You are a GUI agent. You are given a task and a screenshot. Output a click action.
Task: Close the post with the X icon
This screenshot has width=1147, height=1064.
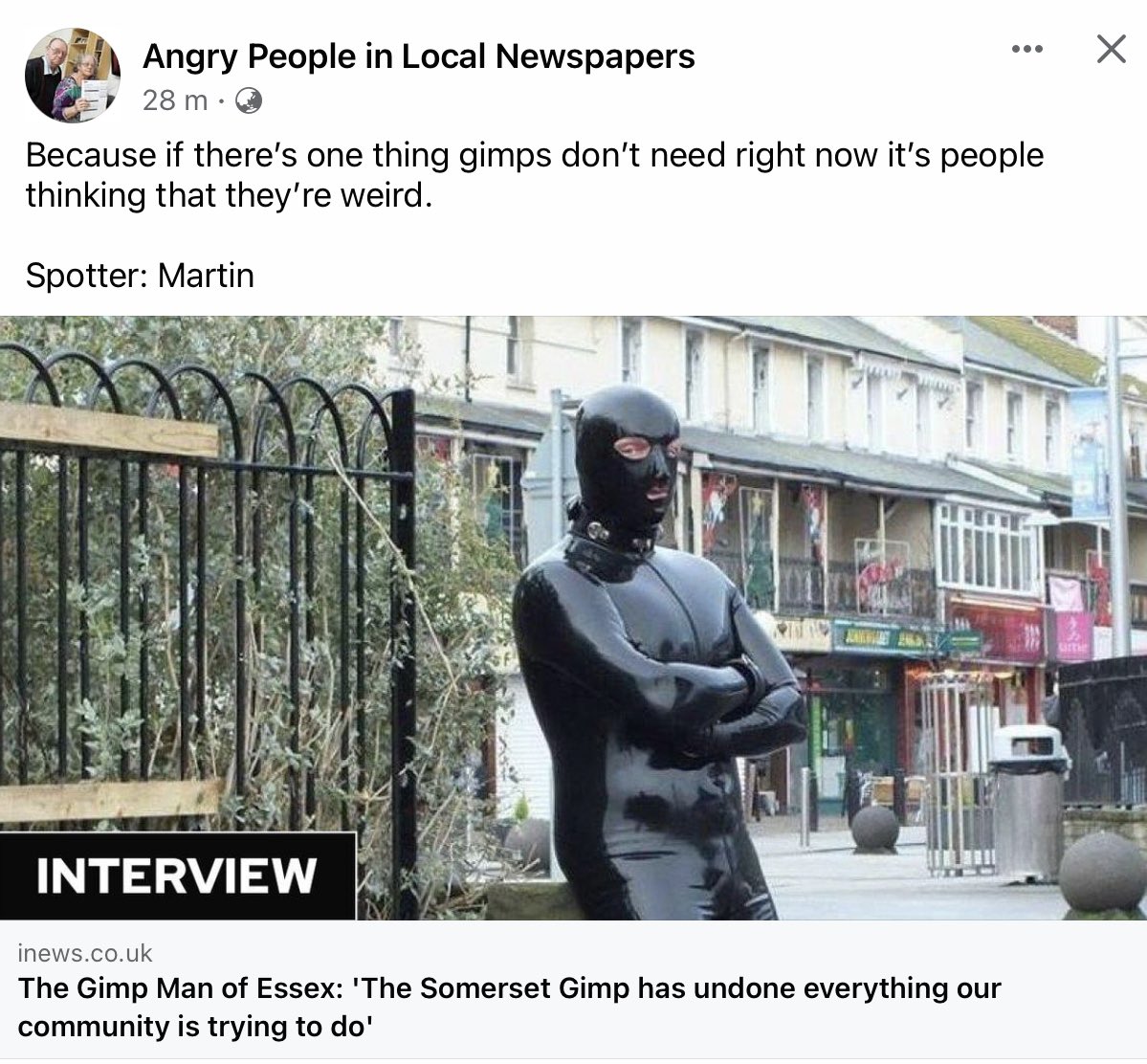pyautogui.click(x=1112, y=49)
